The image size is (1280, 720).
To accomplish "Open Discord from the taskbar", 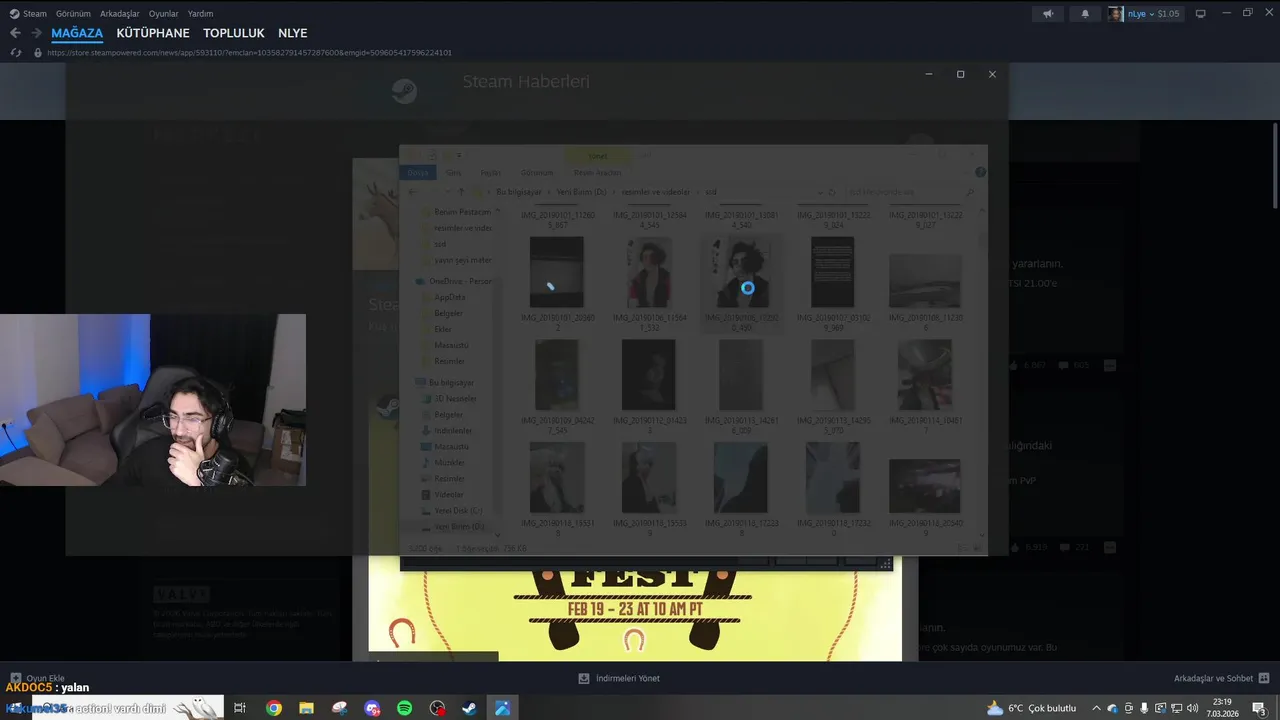I will point(372,708).
